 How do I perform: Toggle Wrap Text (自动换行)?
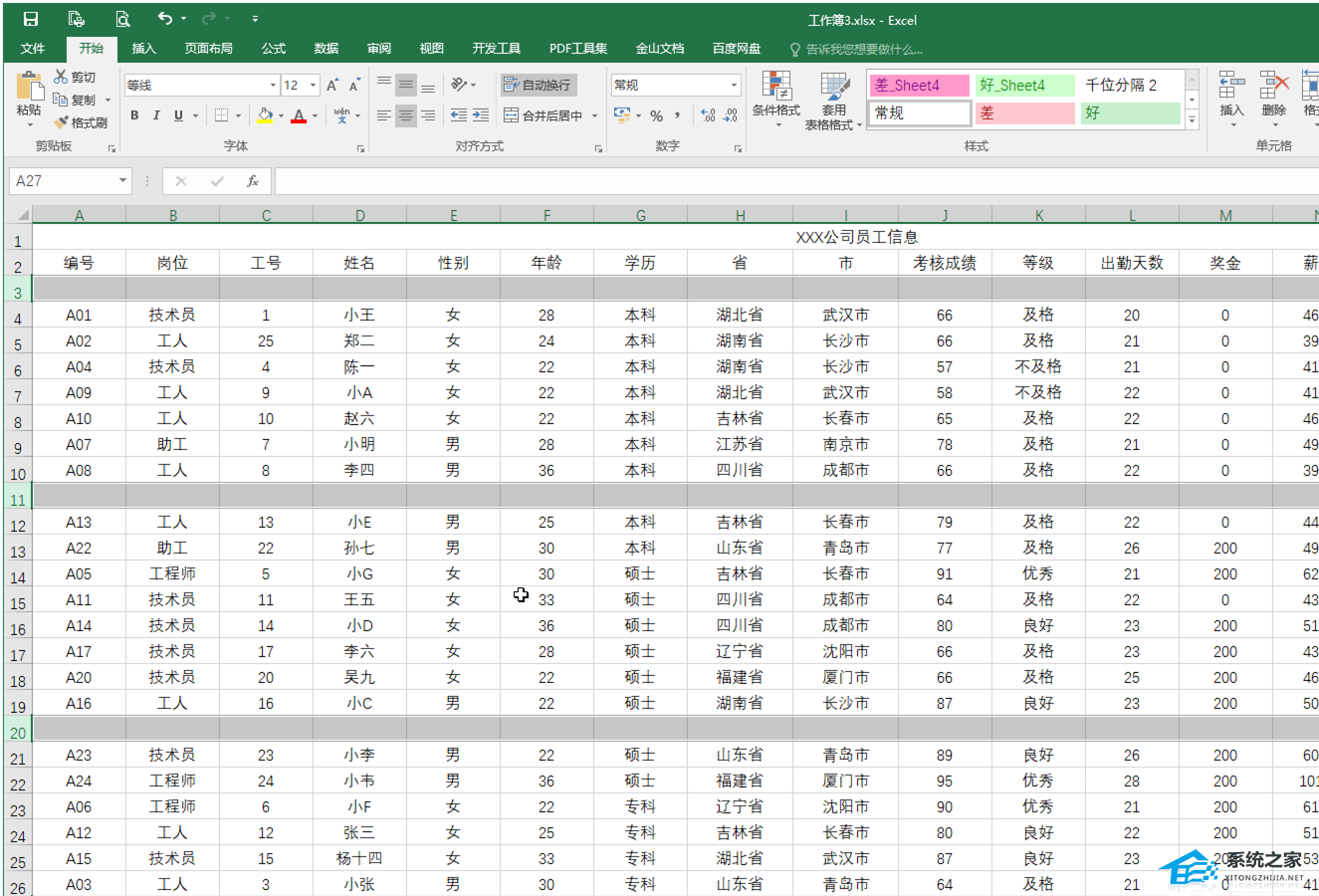[x=538, y=86]
